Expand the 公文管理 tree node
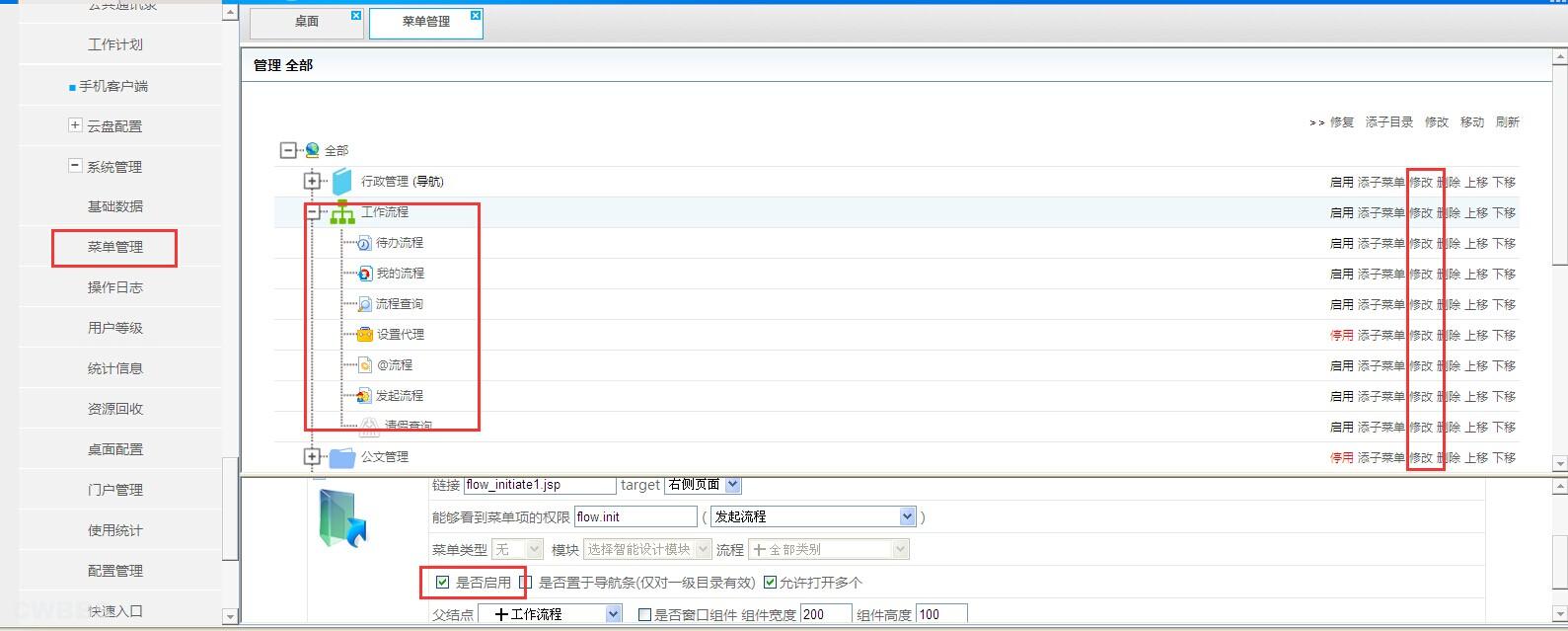 point(312,457)
